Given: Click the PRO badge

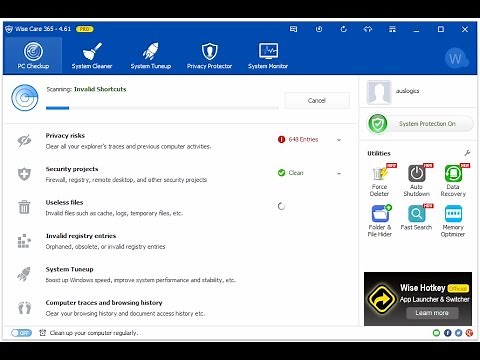Looking at the screenshot, I should coord(85,29).
